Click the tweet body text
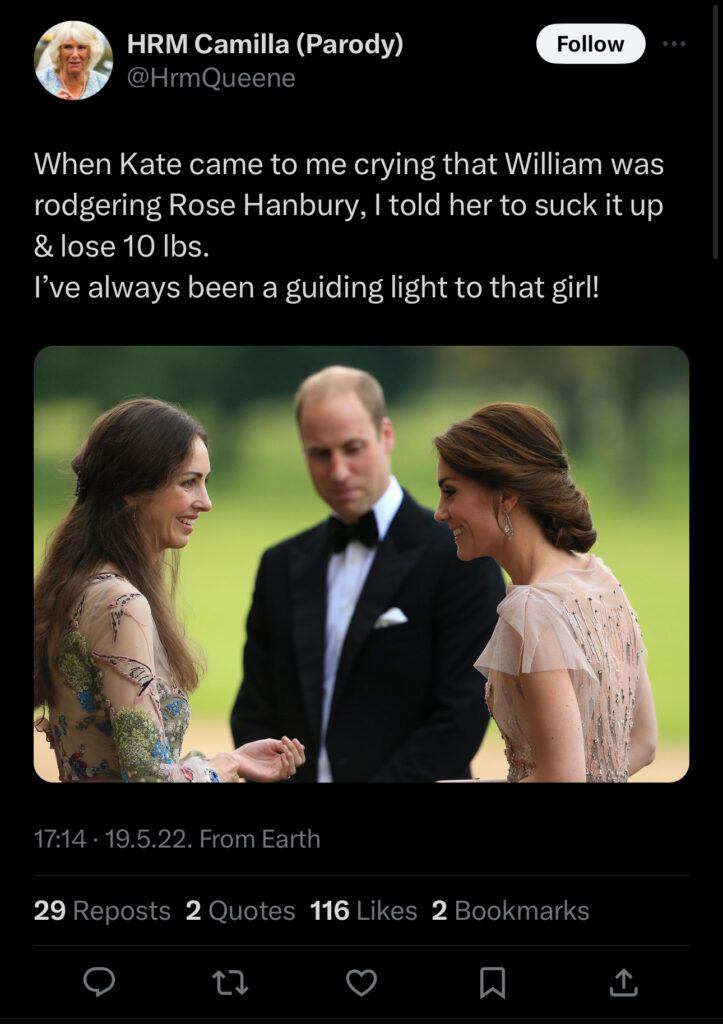 [349, 226]
